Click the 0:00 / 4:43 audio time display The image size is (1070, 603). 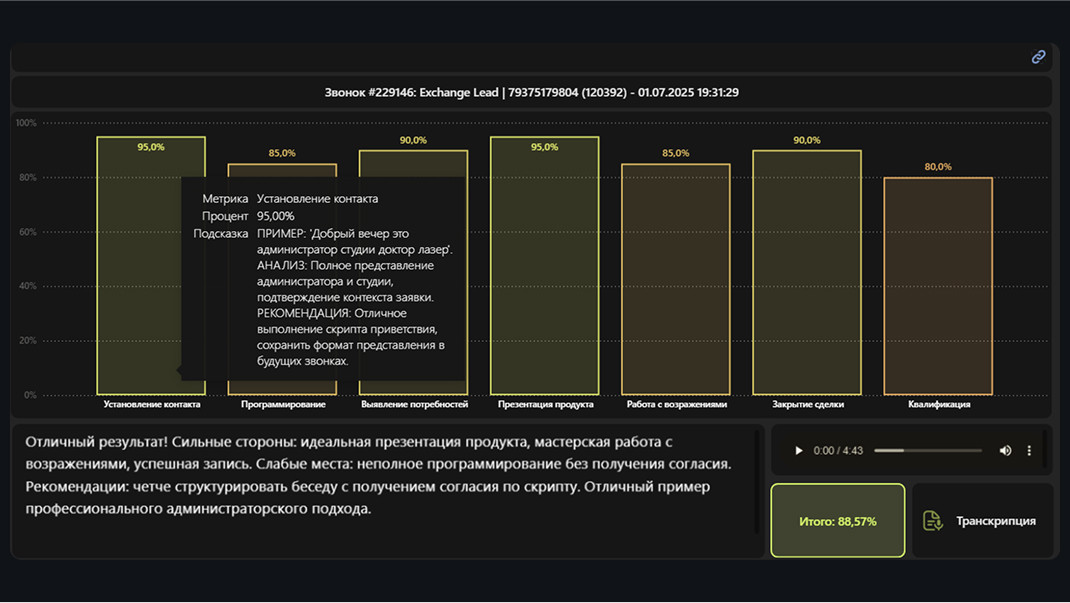point(838,451)
